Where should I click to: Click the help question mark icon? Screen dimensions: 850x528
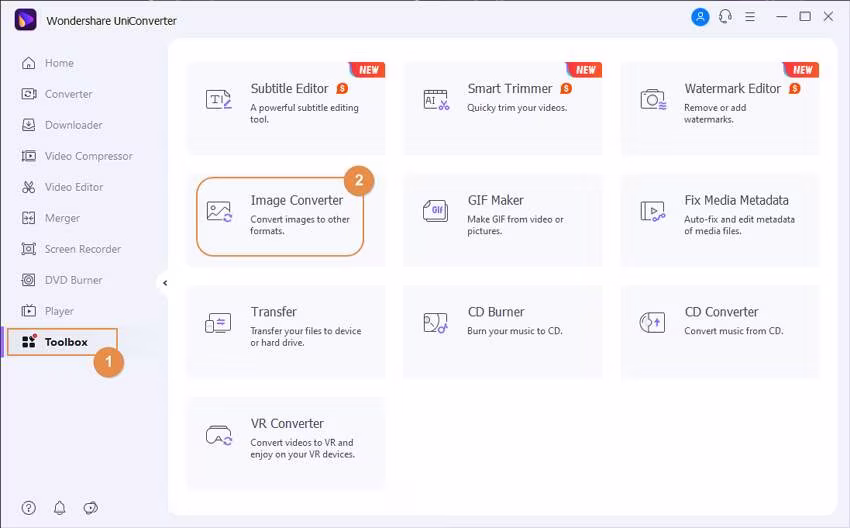29,508
